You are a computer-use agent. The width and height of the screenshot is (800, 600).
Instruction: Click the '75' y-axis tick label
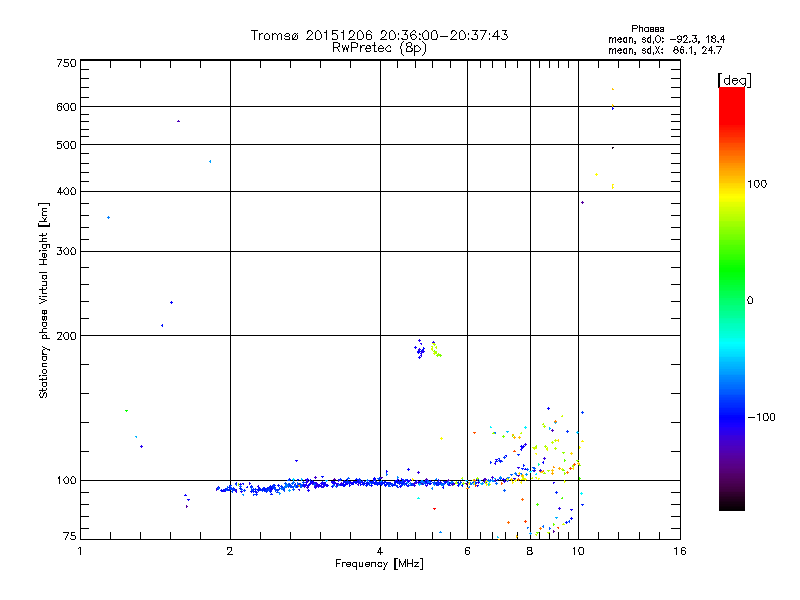point(70,536)
